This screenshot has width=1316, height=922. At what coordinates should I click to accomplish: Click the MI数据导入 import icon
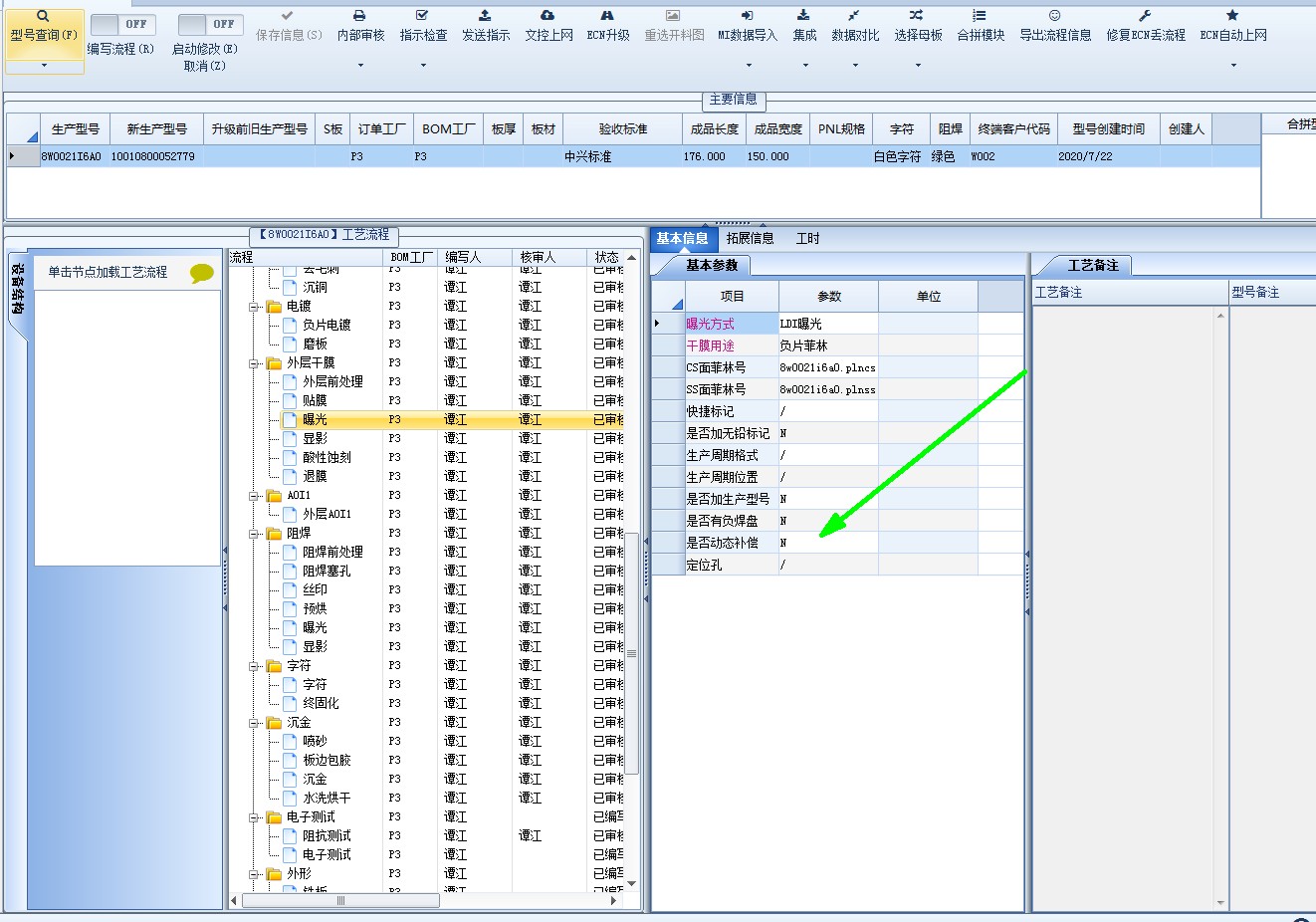[747, 16]
